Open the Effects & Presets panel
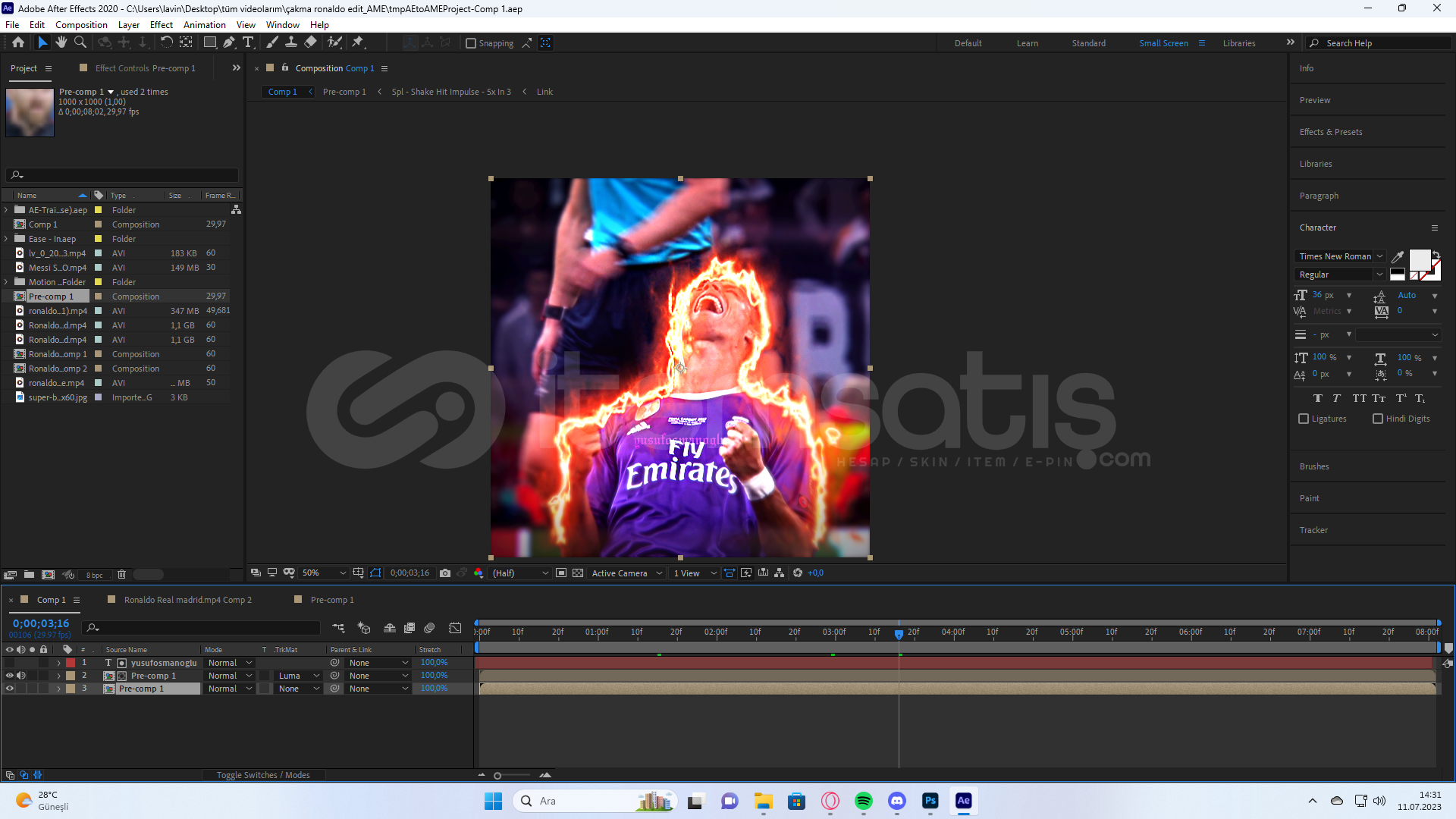 pyautogui.click(x=1331, y=132)
